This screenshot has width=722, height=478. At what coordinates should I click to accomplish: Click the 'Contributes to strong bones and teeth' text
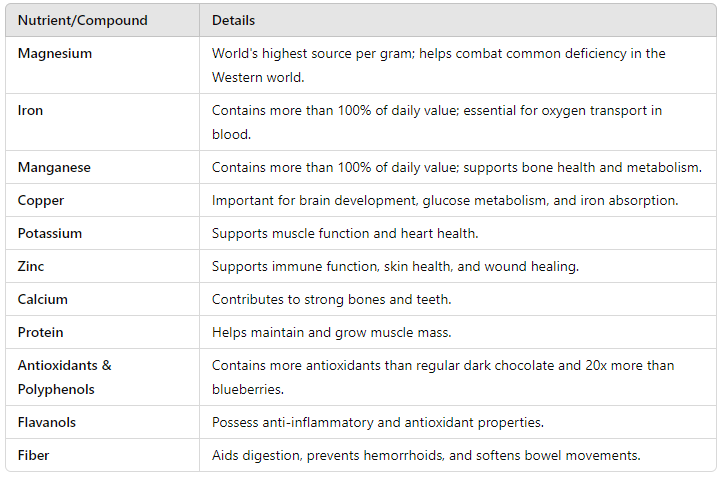(337, 299)
